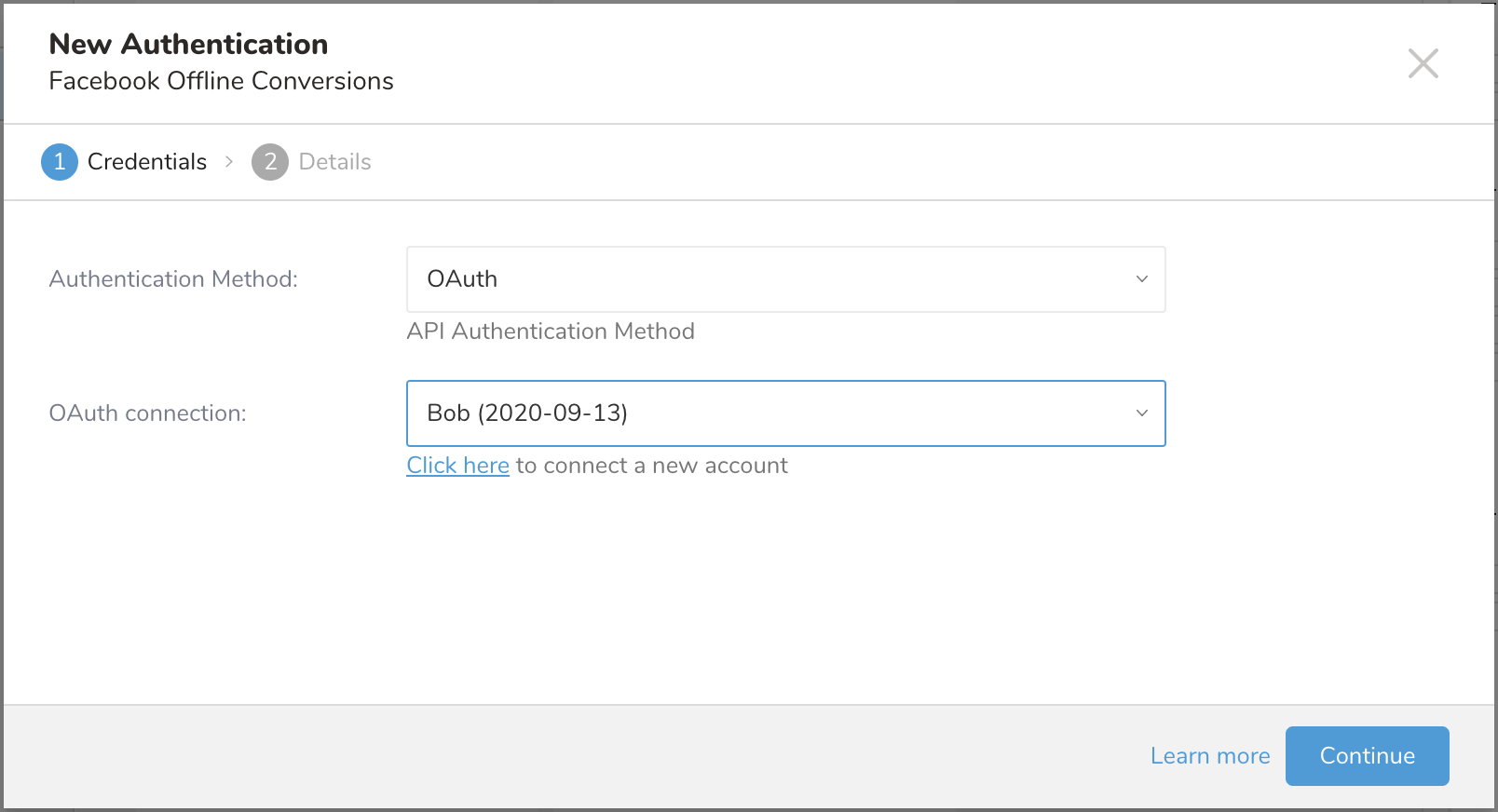The height and width of the screenshot is (812, 1498).
Task: Click the arrow on Authentication Method dropdown
Action: point(1141,279)
